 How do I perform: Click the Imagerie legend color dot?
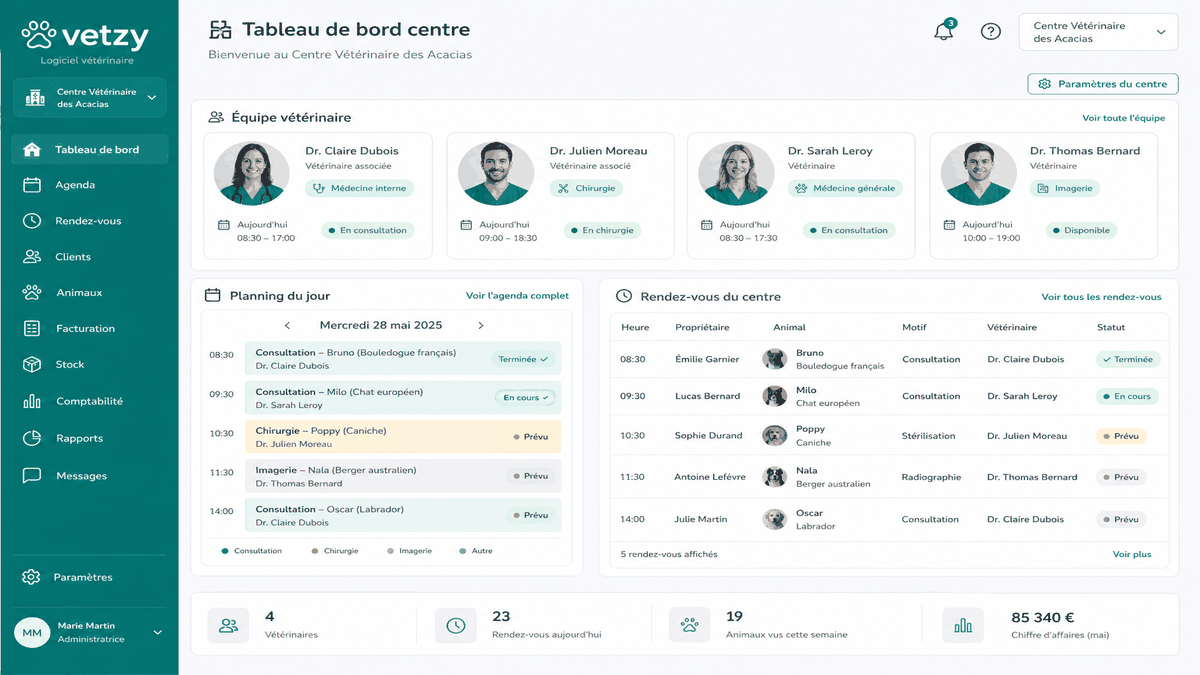pyautogui.click(x=389, y=551)
